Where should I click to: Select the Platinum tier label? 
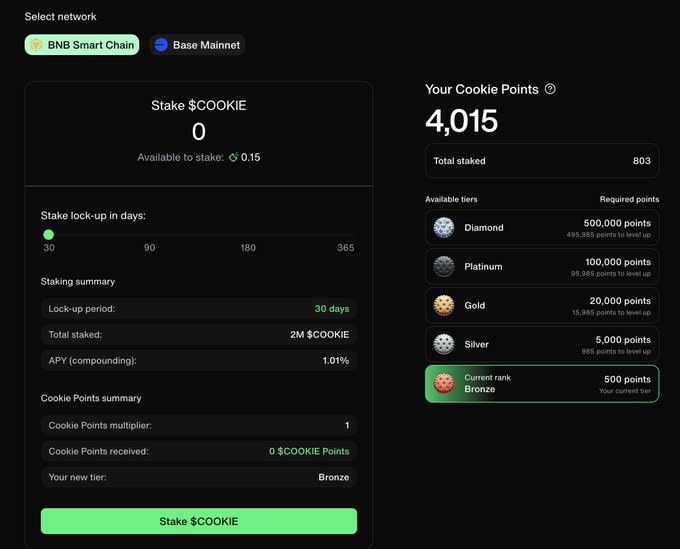[x=483, y=267]
